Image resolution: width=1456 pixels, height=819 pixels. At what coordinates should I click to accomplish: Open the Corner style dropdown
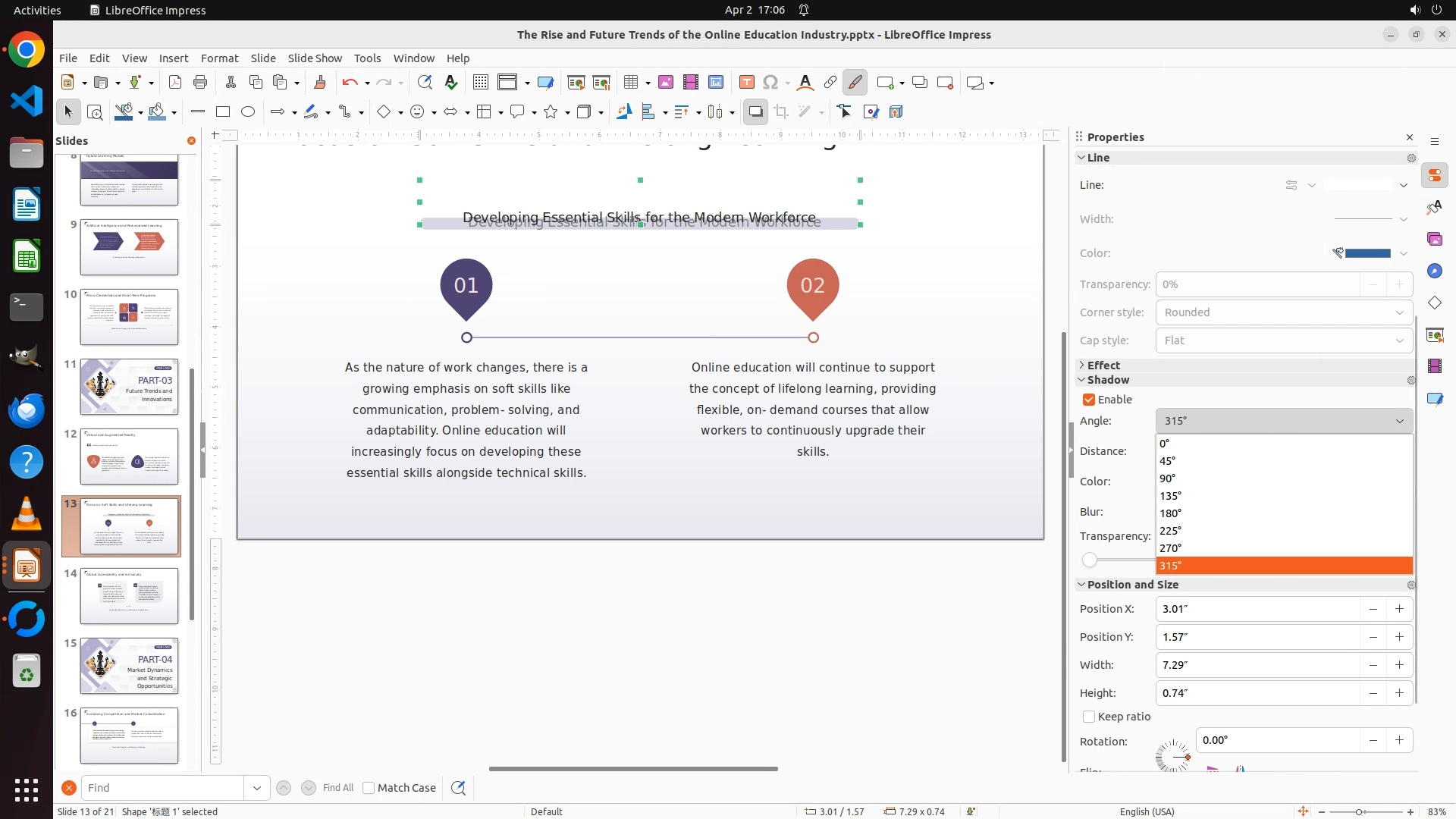click(x=1283, y=312)
